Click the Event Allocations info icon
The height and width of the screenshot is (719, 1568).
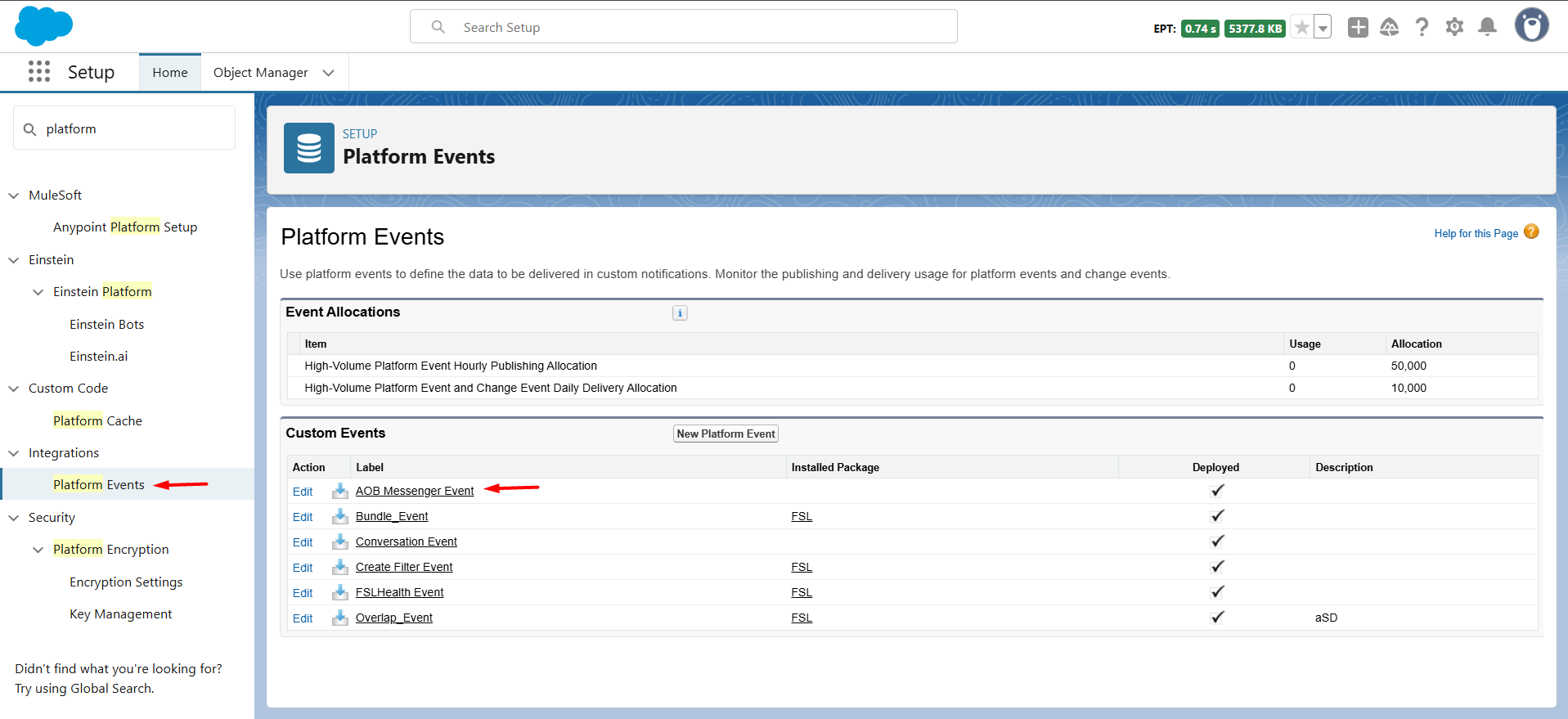click(680, 312)
